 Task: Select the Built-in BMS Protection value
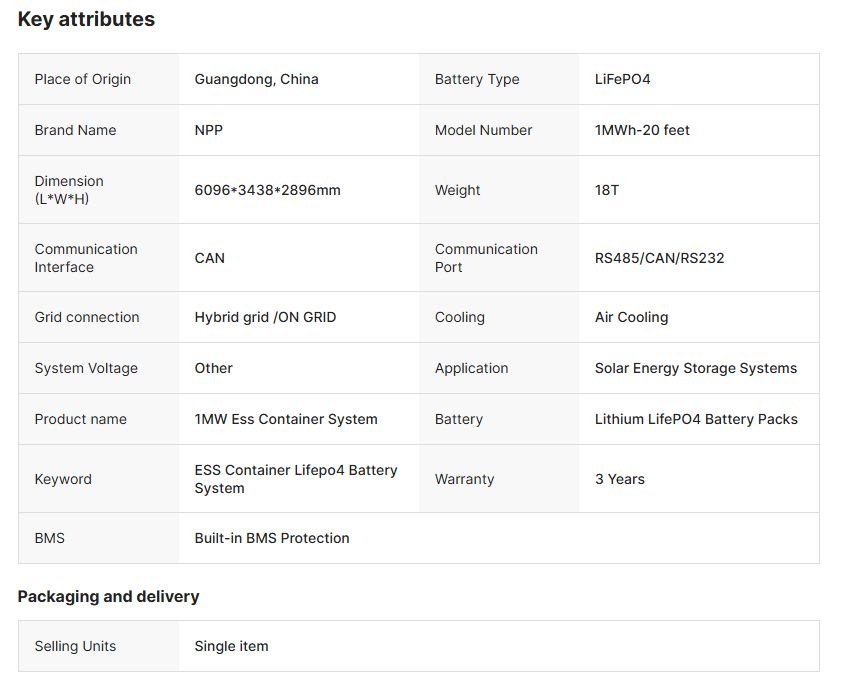(272, 538)
